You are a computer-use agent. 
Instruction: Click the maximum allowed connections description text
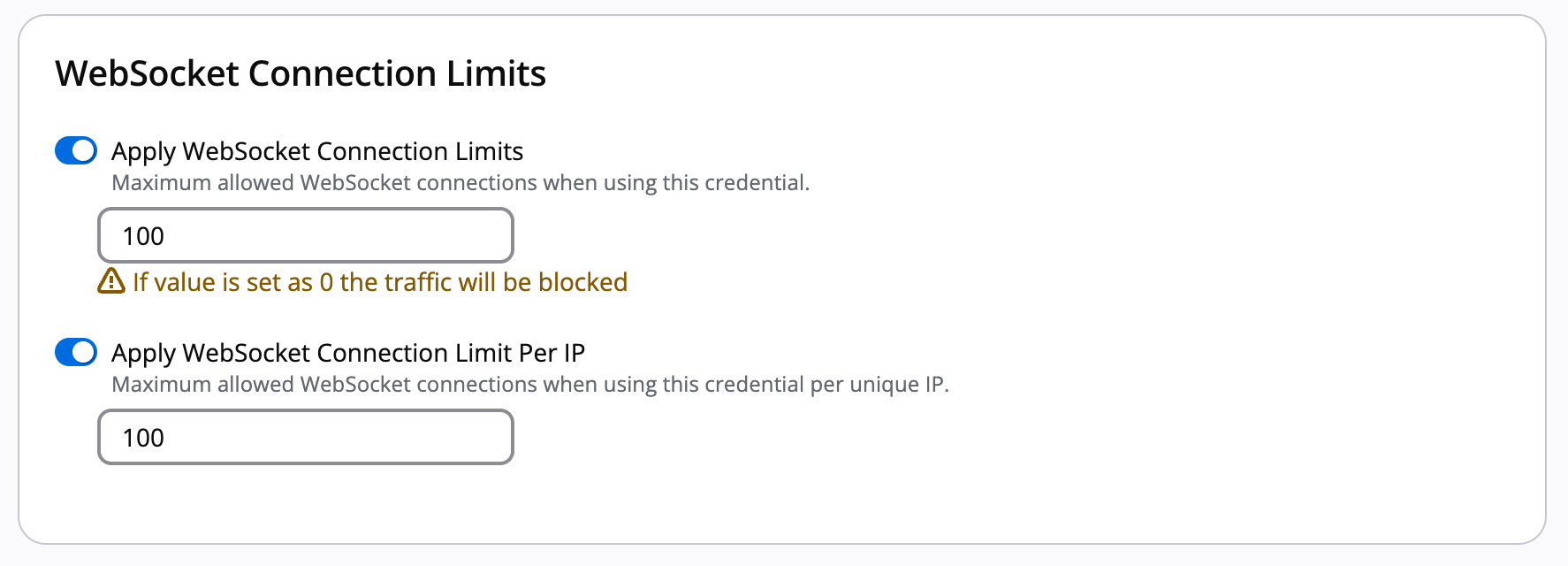[x=461, y=183]
